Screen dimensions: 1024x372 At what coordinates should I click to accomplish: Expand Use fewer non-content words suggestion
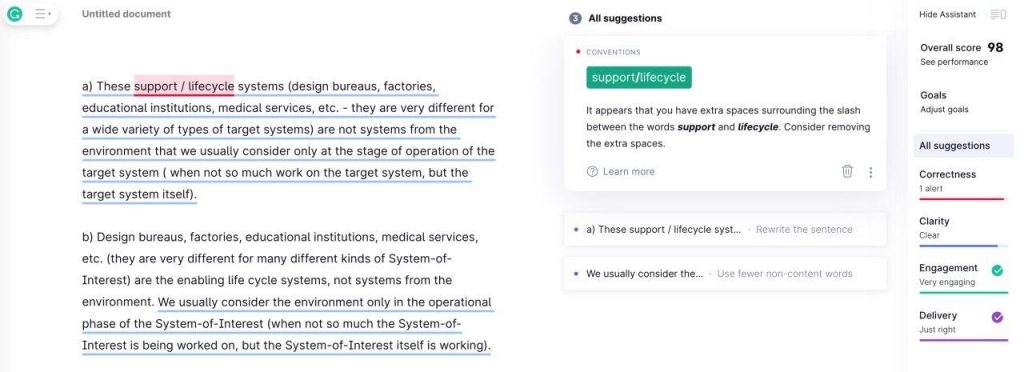point(725,273)
